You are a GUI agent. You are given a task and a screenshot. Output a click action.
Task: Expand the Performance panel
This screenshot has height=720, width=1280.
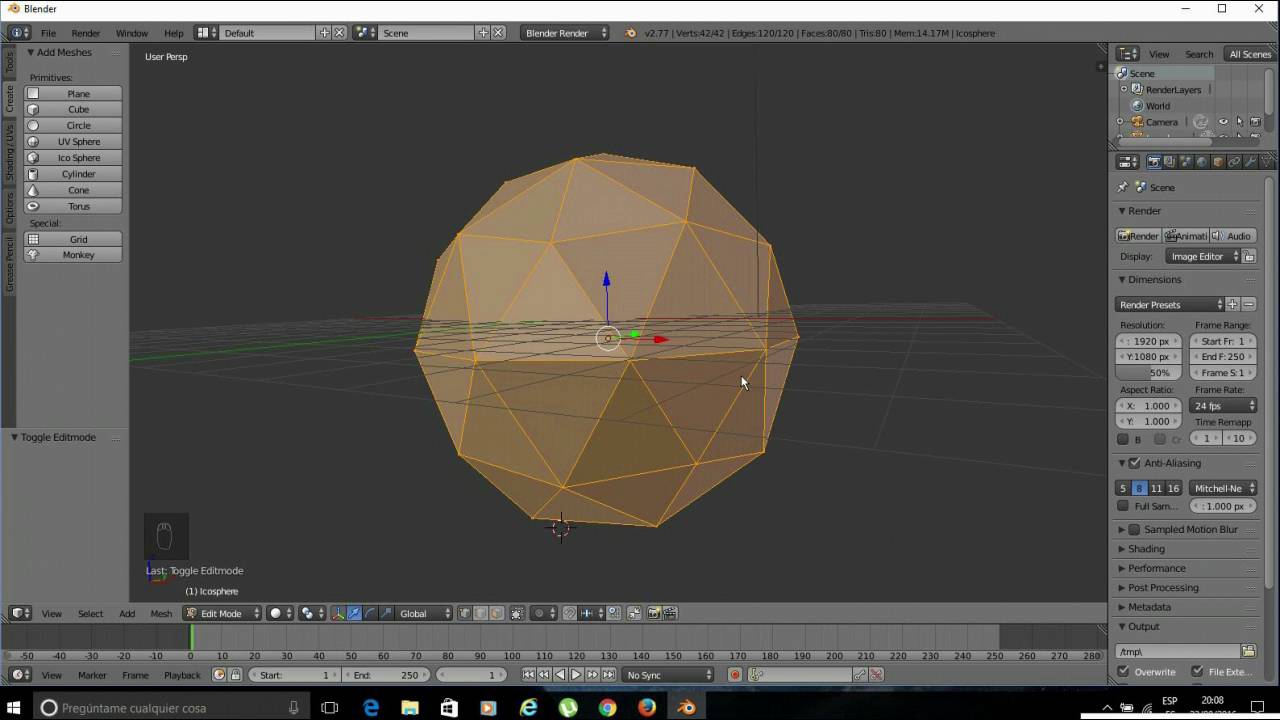[x=1155, y=568]
